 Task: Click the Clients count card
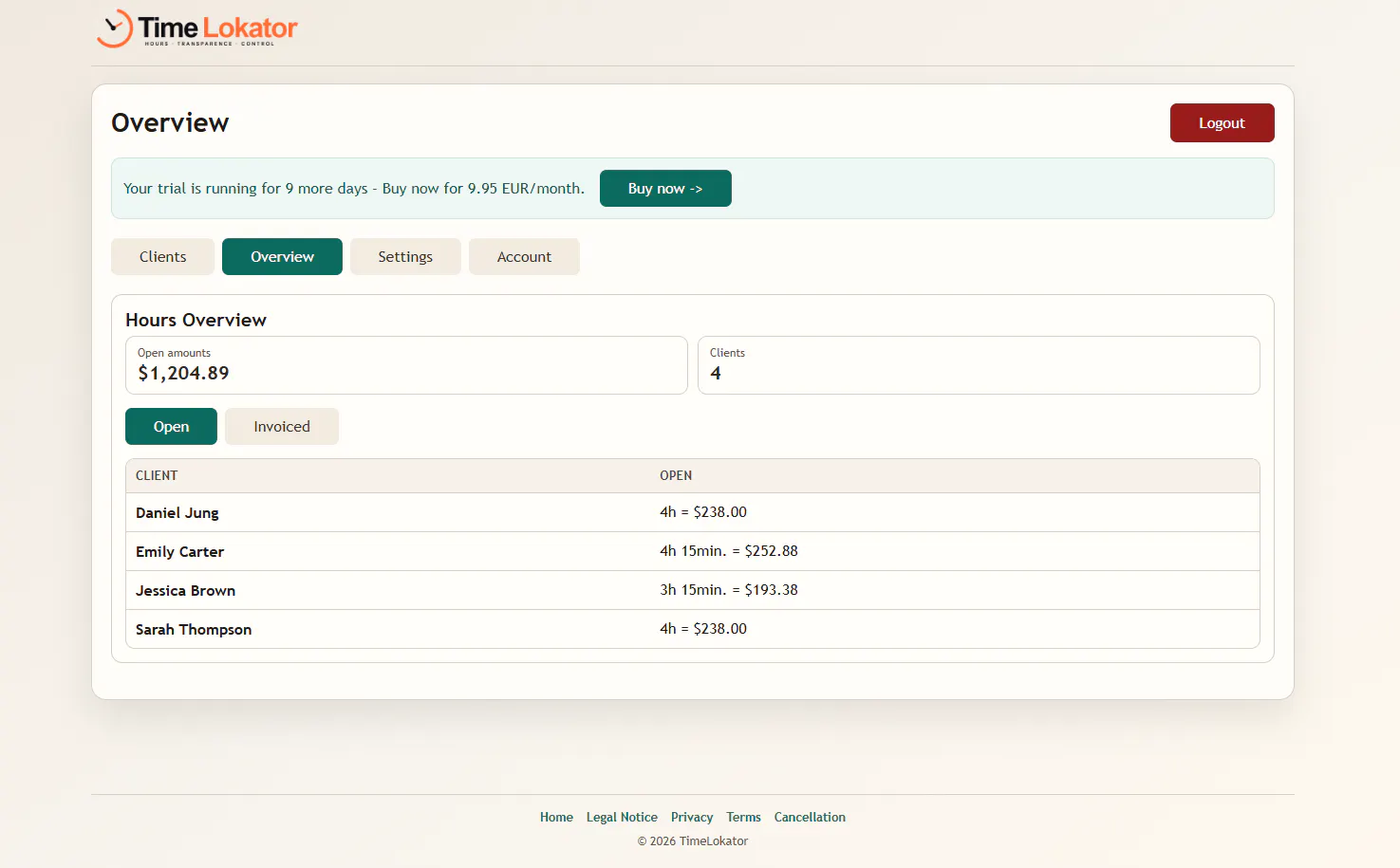pyautogui.click(x=979, y=365)
